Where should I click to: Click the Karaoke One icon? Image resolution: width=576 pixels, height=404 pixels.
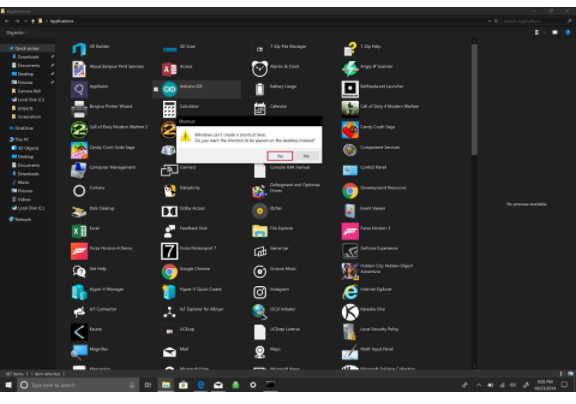(x=350, y=312)
